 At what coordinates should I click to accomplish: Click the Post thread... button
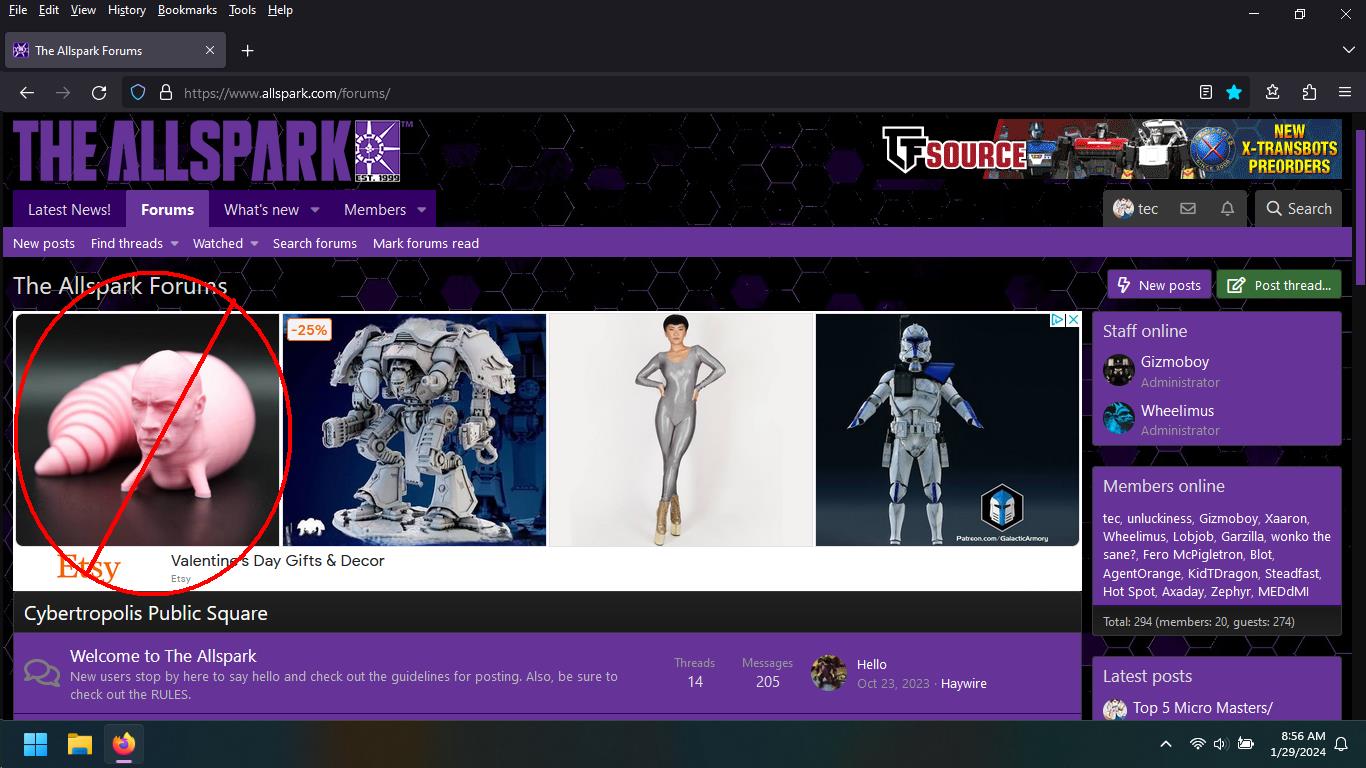pos(1280,285)
